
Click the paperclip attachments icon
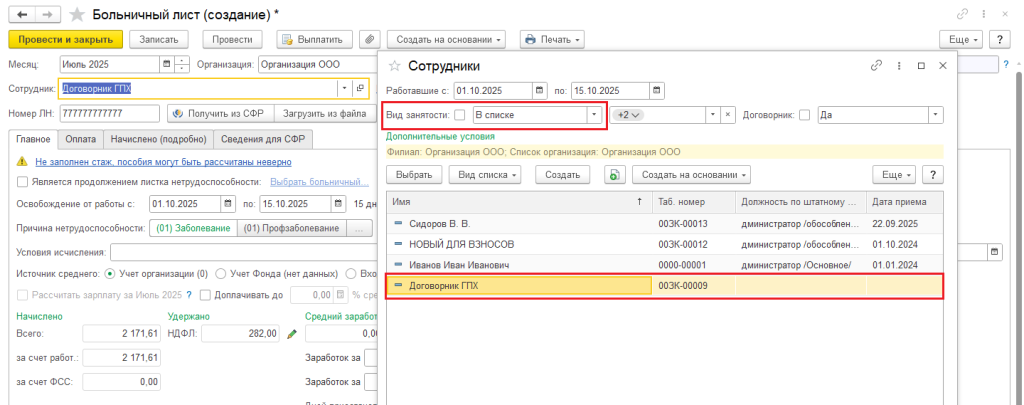point(370,40)
